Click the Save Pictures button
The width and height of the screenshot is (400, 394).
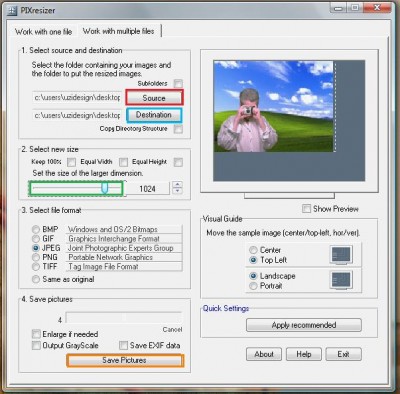pyautogui.click(x=125, y=360)
